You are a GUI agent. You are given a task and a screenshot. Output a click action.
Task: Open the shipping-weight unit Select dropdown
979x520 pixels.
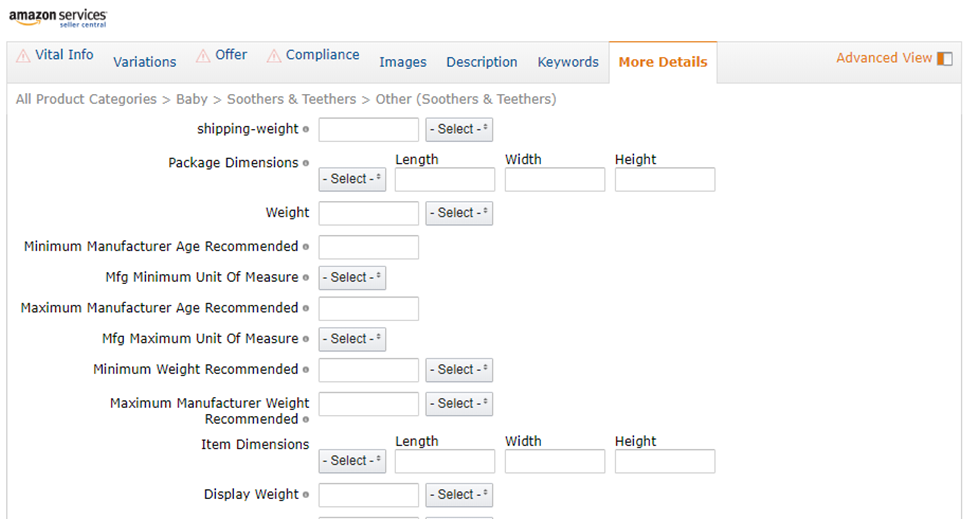[x=459, y=129]
